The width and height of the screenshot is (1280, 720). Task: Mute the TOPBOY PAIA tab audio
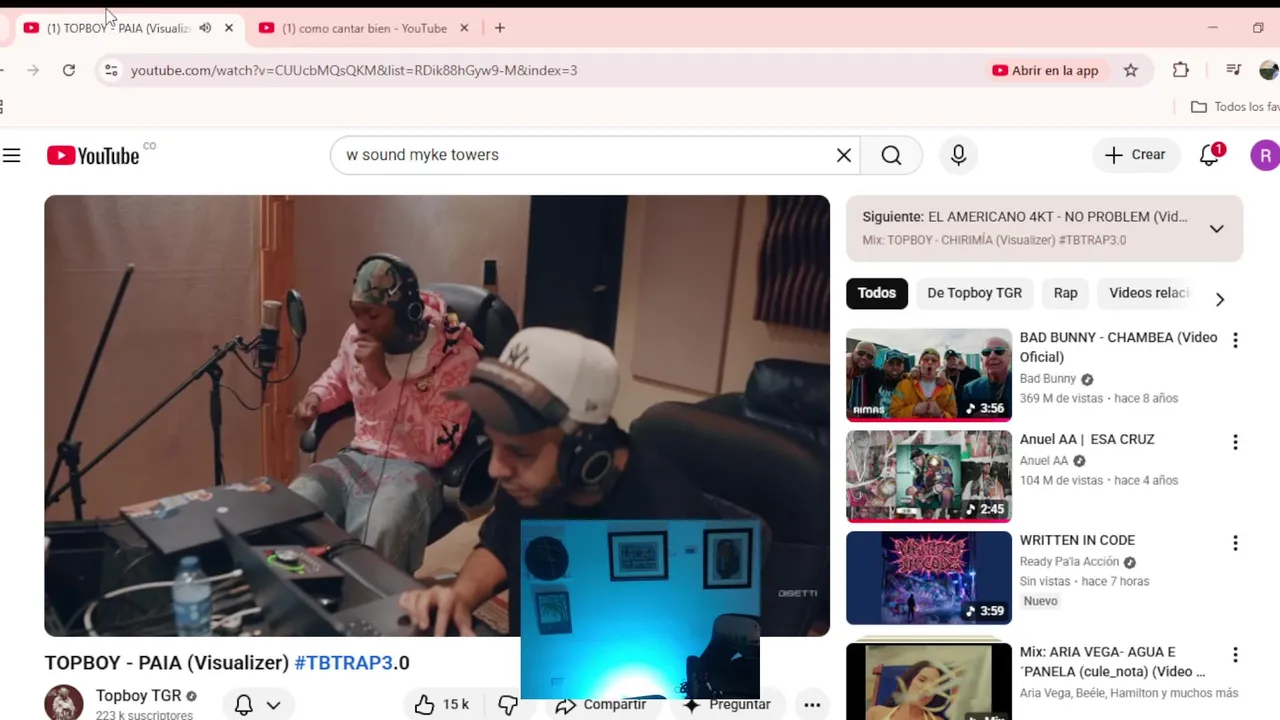tap(205, 28)
